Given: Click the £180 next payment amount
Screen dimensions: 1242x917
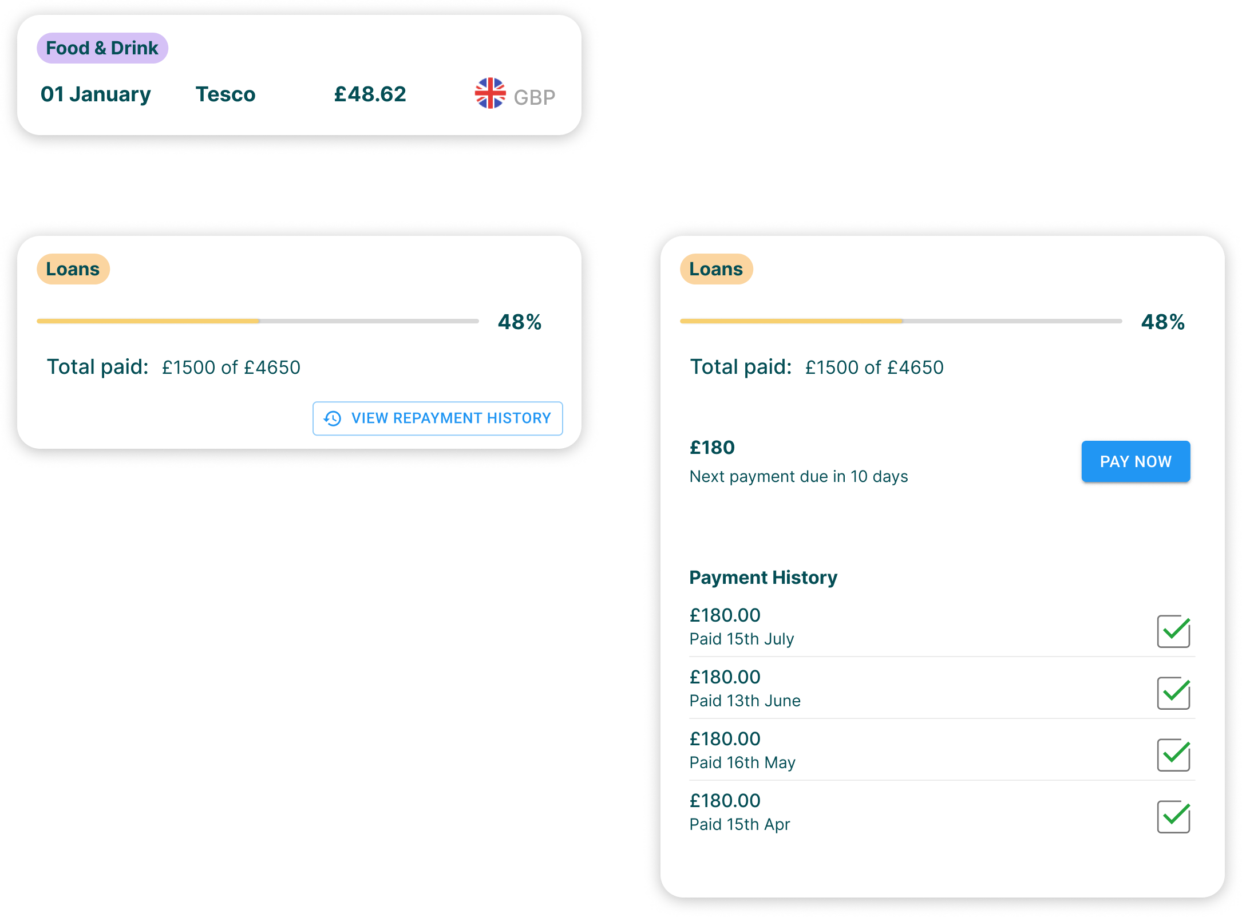Looking at the screenshot, I should pyautogui.click(x=712, y=447).
